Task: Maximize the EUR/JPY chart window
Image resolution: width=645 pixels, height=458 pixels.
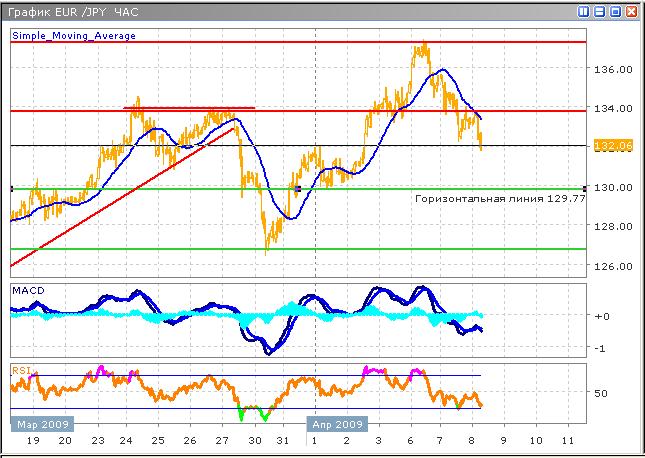Action: 615,13
